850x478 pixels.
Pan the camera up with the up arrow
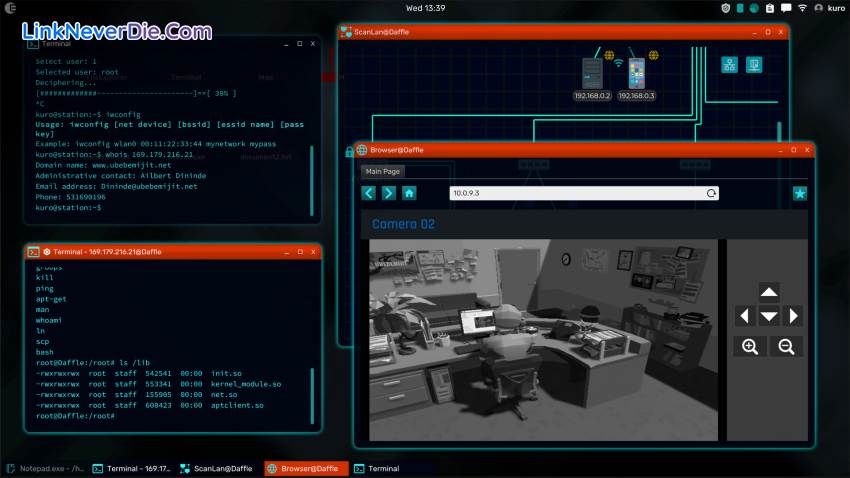click(x=768, y=292)
